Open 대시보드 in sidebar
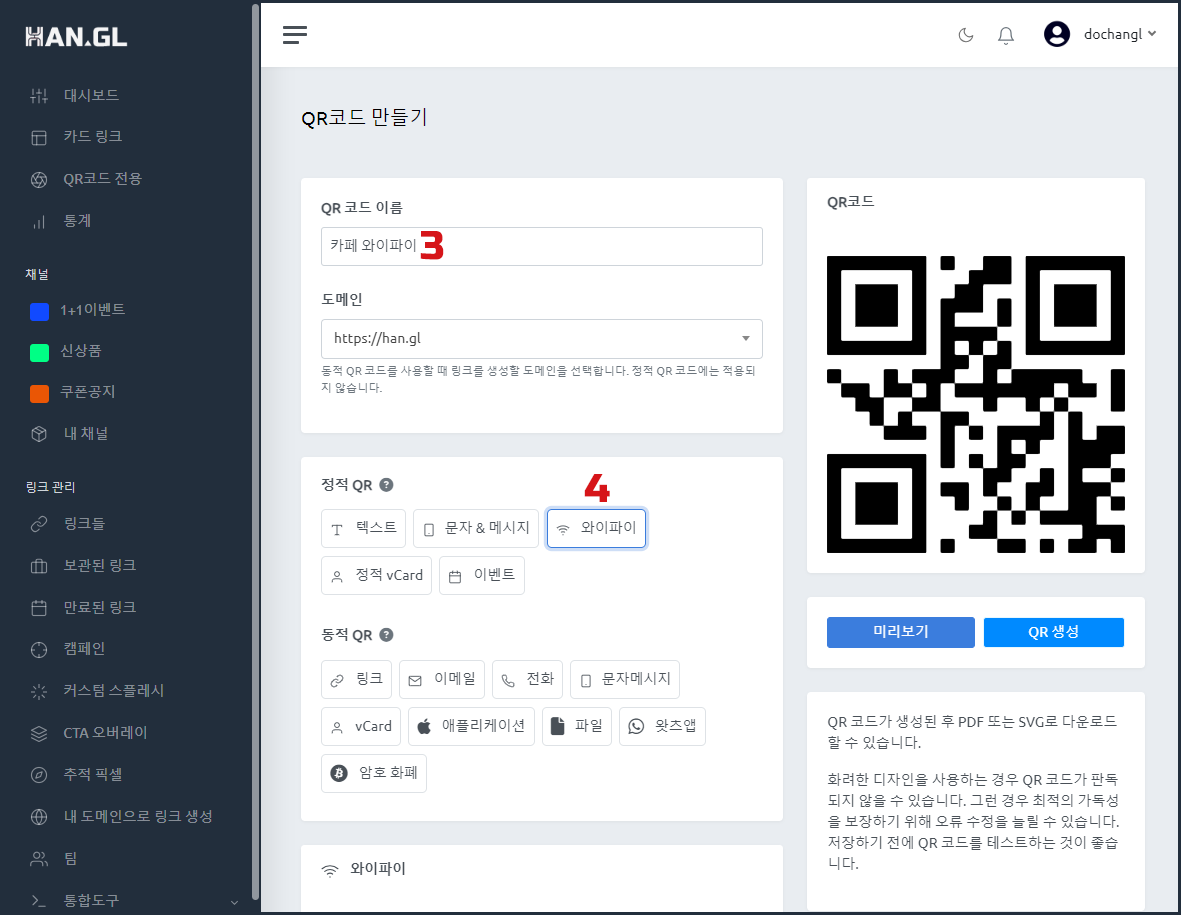This screenshot has width=1181, height=915. click(x=91, y=95)
